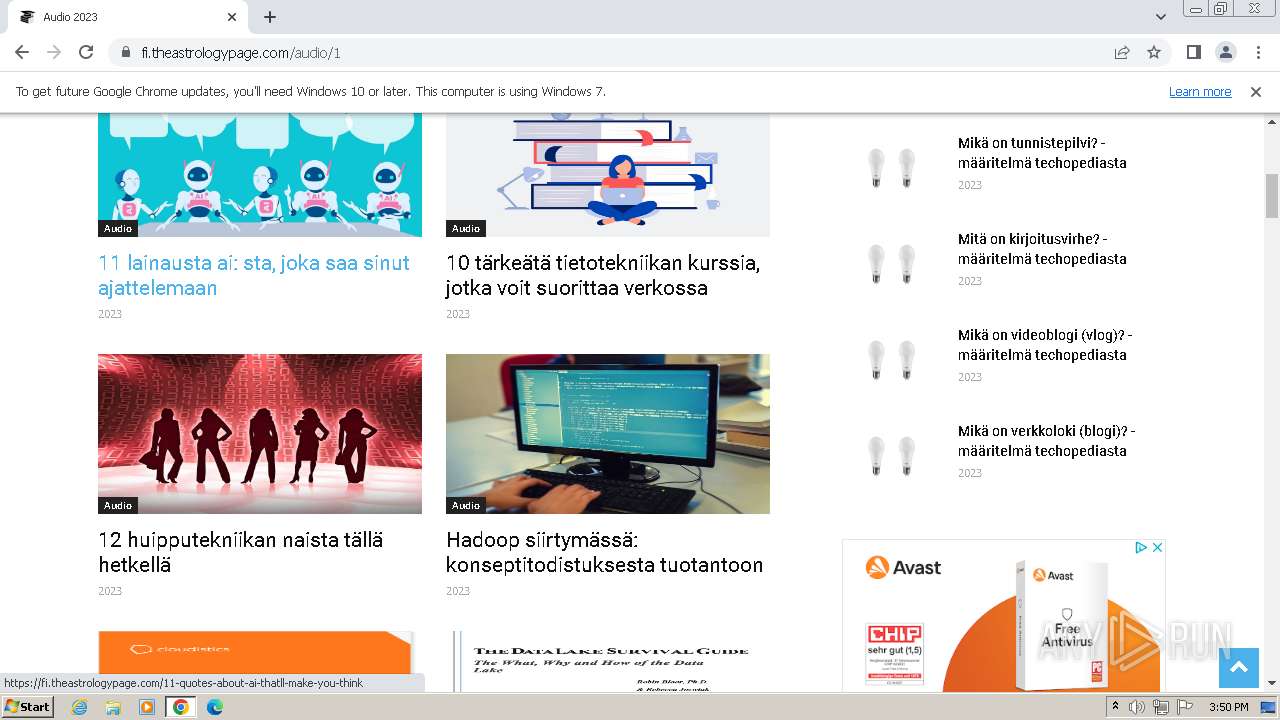Viewport: 1280px width, 720px height.
Task: Open AdChoices info icon on ad
Action: (x=1141, y=547)
